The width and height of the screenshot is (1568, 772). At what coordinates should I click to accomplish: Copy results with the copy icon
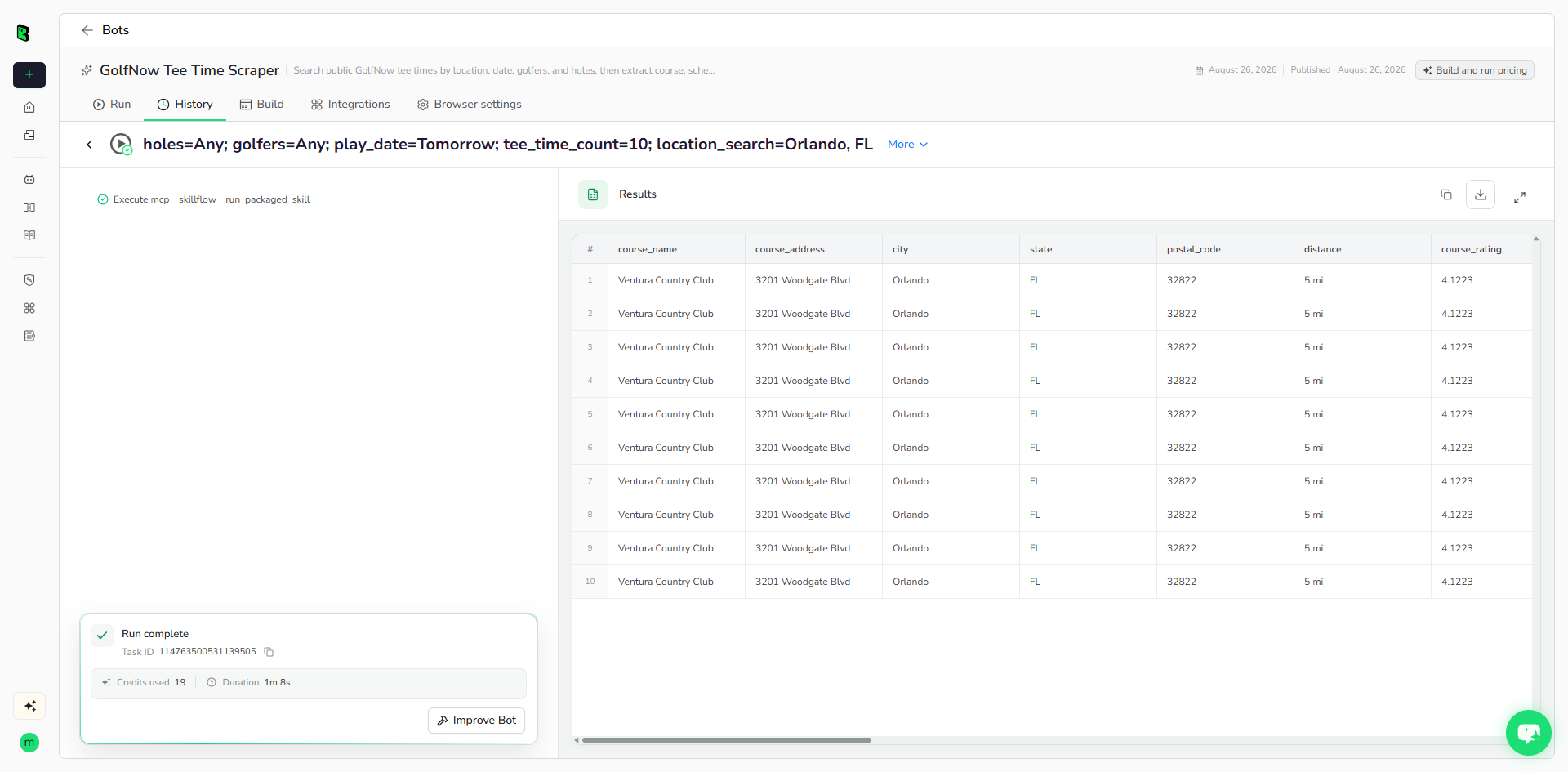(1446, 194)
